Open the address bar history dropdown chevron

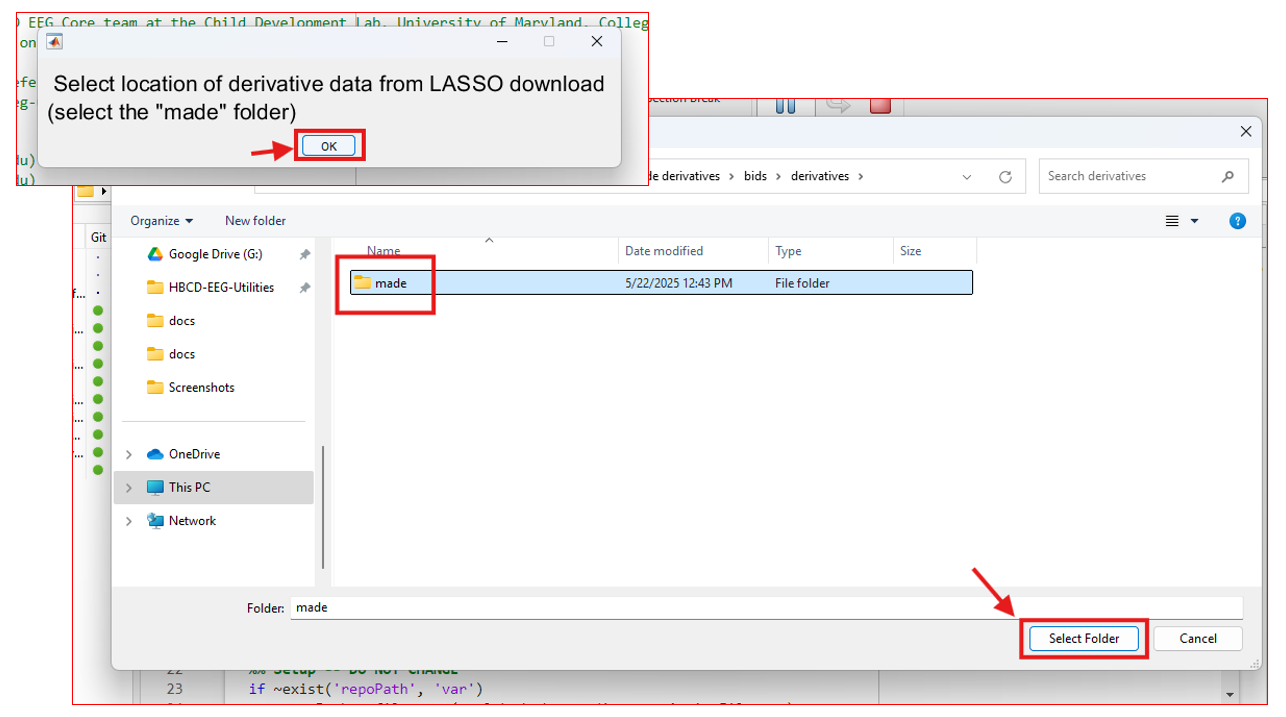[x=967, y=177]
